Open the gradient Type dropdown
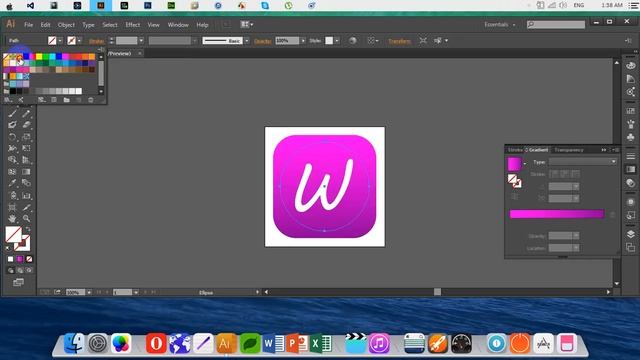640x360 pixels. click(x=582, y=162)
